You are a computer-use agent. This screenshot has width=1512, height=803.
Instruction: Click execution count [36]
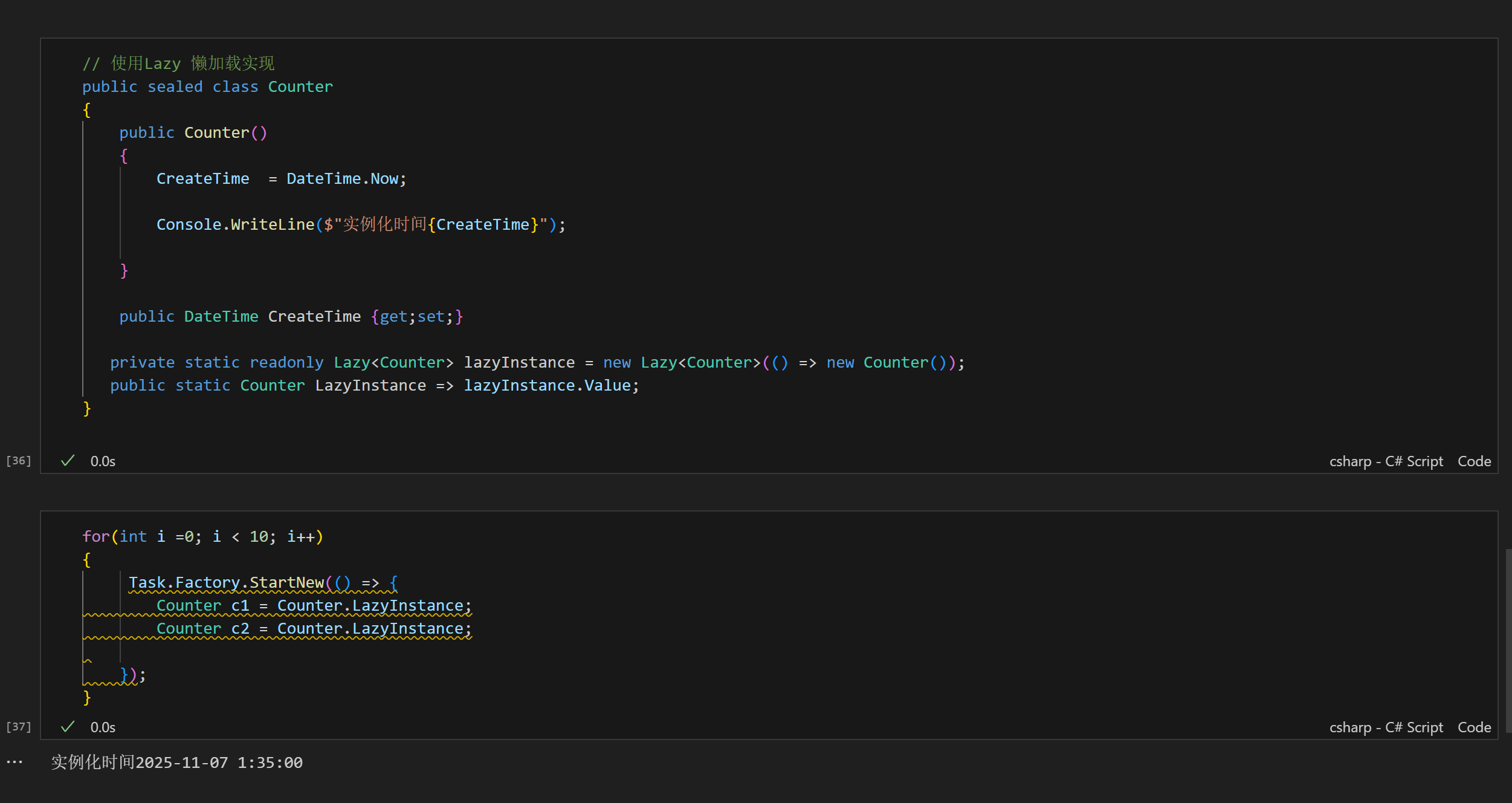(x=18, y=461)
